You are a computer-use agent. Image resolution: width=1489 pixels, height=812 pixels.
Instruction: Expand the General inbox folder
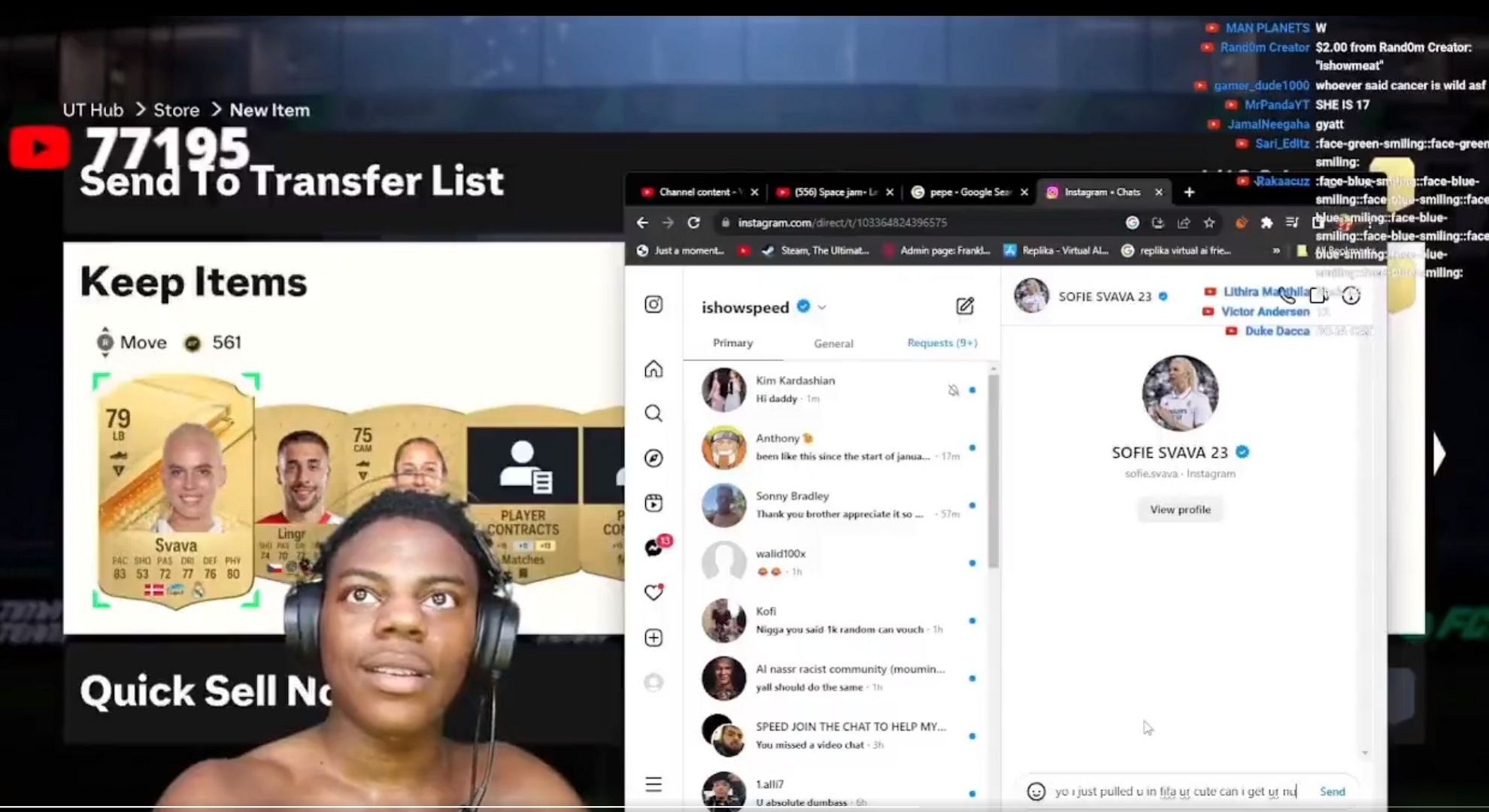833,342
